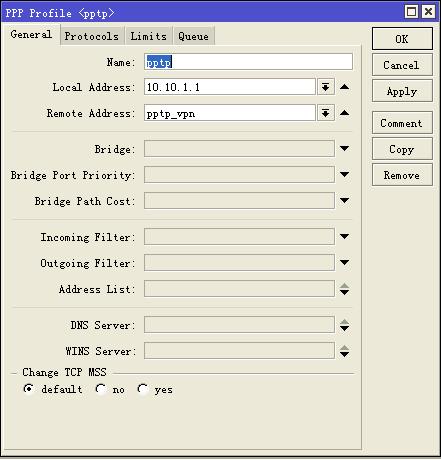
Task: Select yes for Change TCP MSS
Action: point(143,389)
